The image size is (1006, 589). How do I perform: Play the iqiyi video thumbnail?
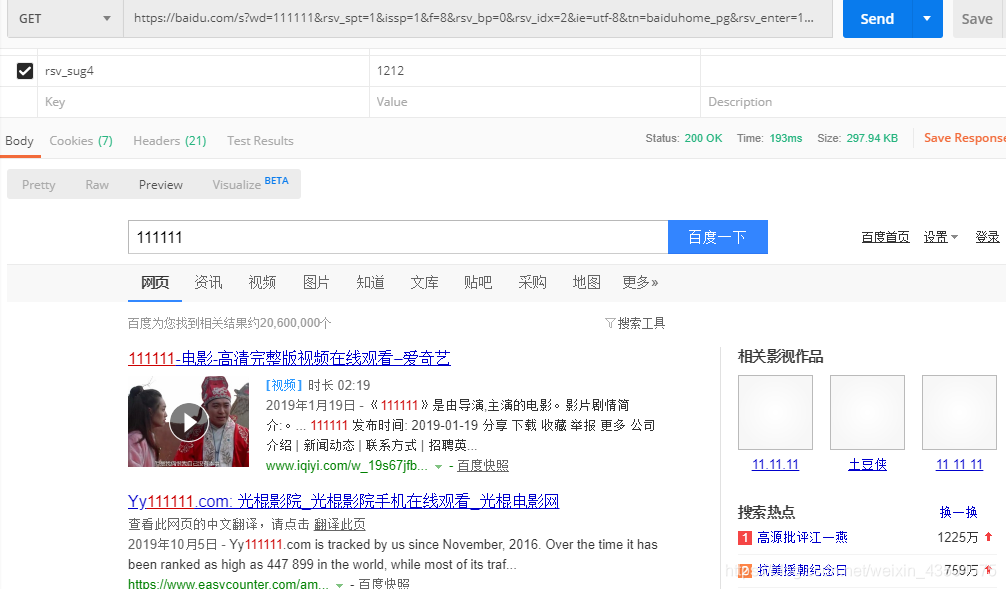pyautogui.click(x=188, y=422)
